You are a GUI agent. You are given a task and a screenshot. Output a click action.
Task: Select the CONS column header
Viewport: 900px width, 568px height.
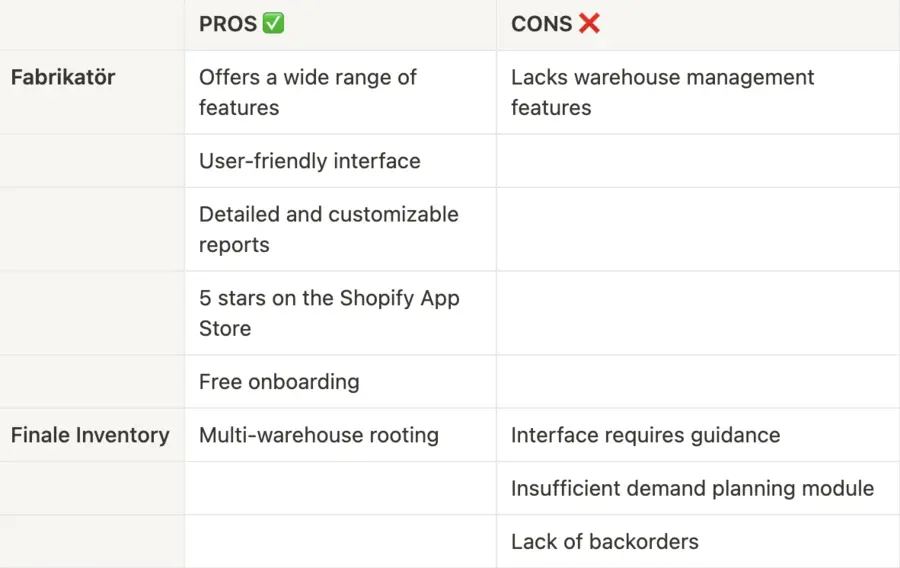point(698,25)
